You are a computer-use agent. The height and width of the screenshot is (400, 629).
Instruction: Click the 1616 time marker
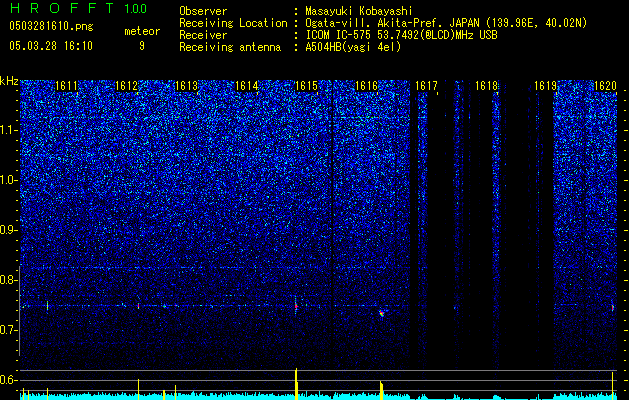(x=366, y=86)
